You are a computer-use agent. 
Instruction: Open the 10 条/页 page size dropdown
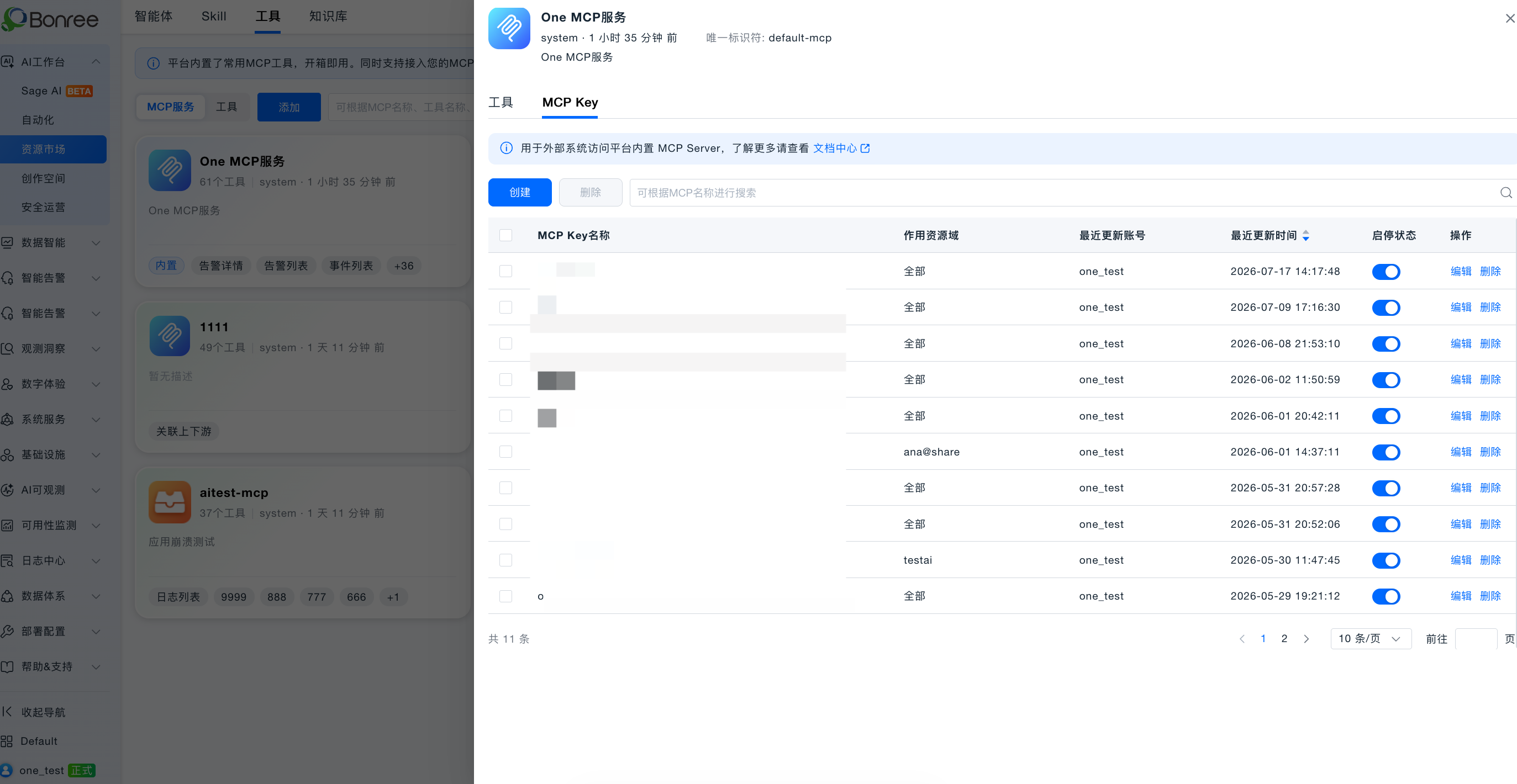click(x=1371, y=639)
